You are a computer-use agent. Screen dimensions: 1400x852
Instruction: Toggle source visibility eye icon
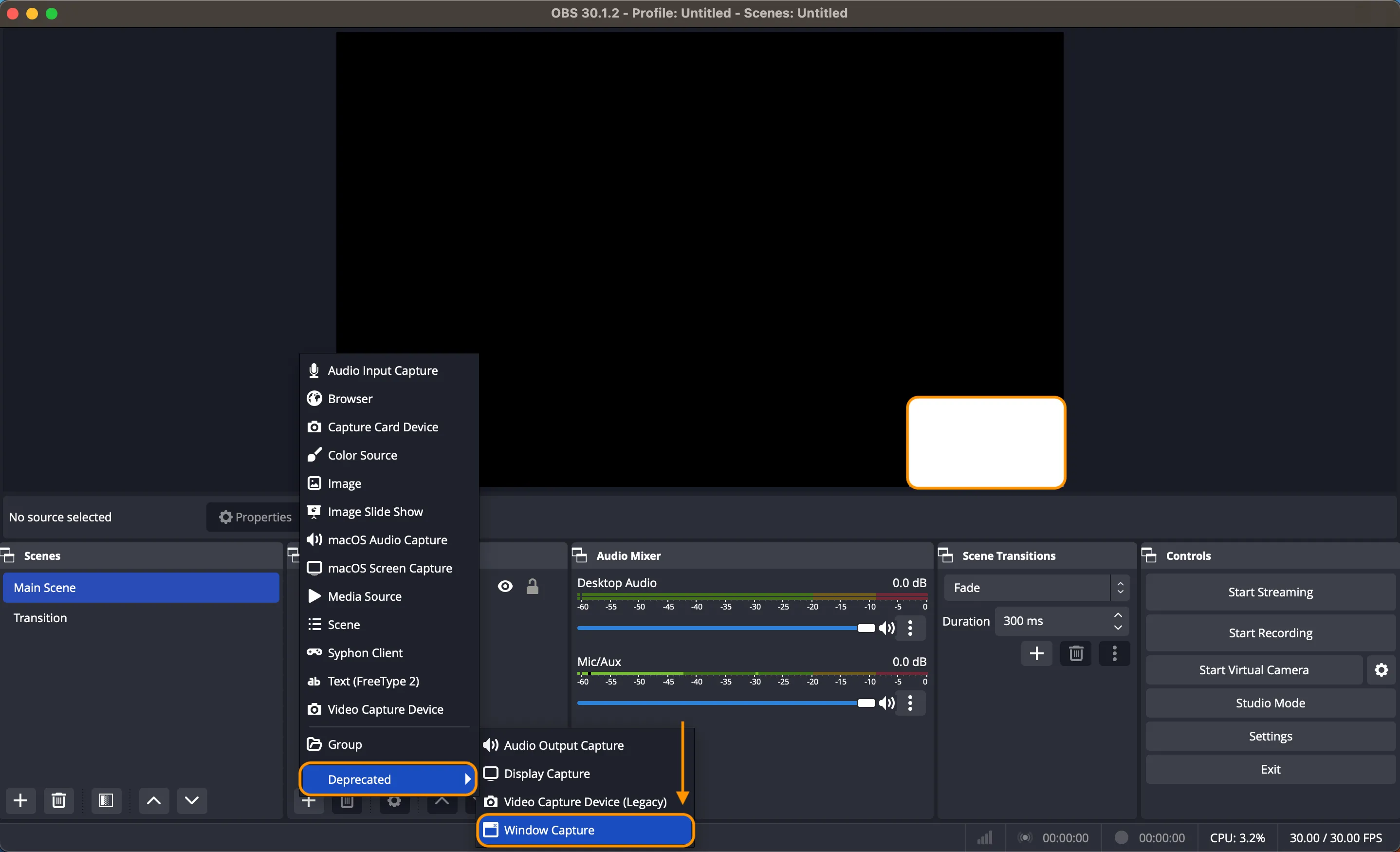[x=505, y=586]
